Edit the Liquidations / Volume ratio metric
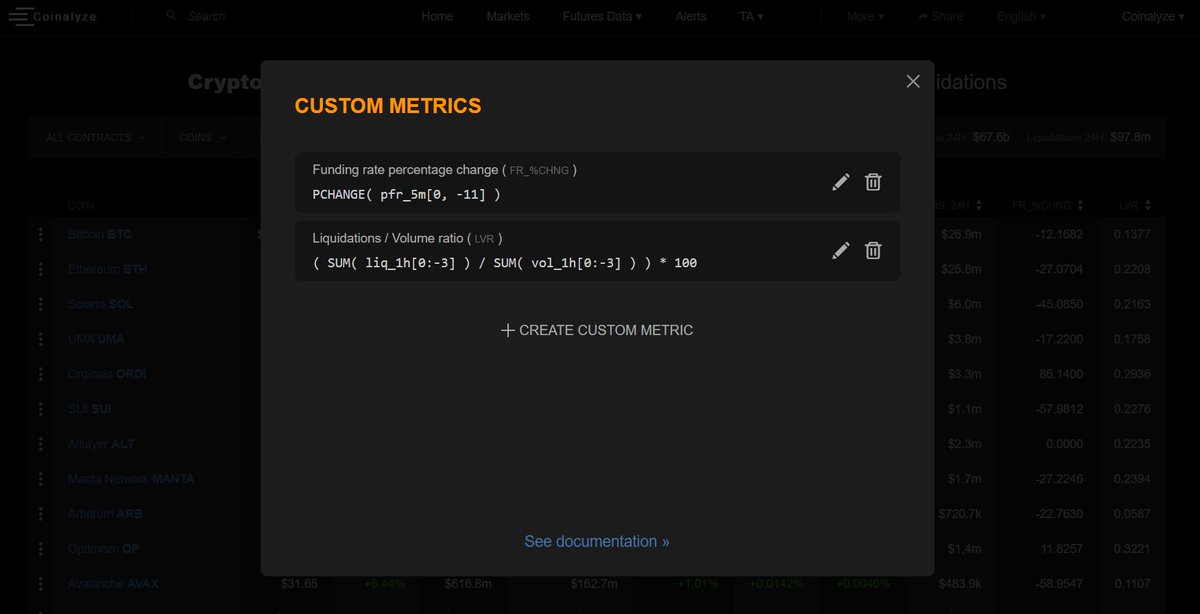The width and height of the screenshot is (1200, 614). [841, 250]
